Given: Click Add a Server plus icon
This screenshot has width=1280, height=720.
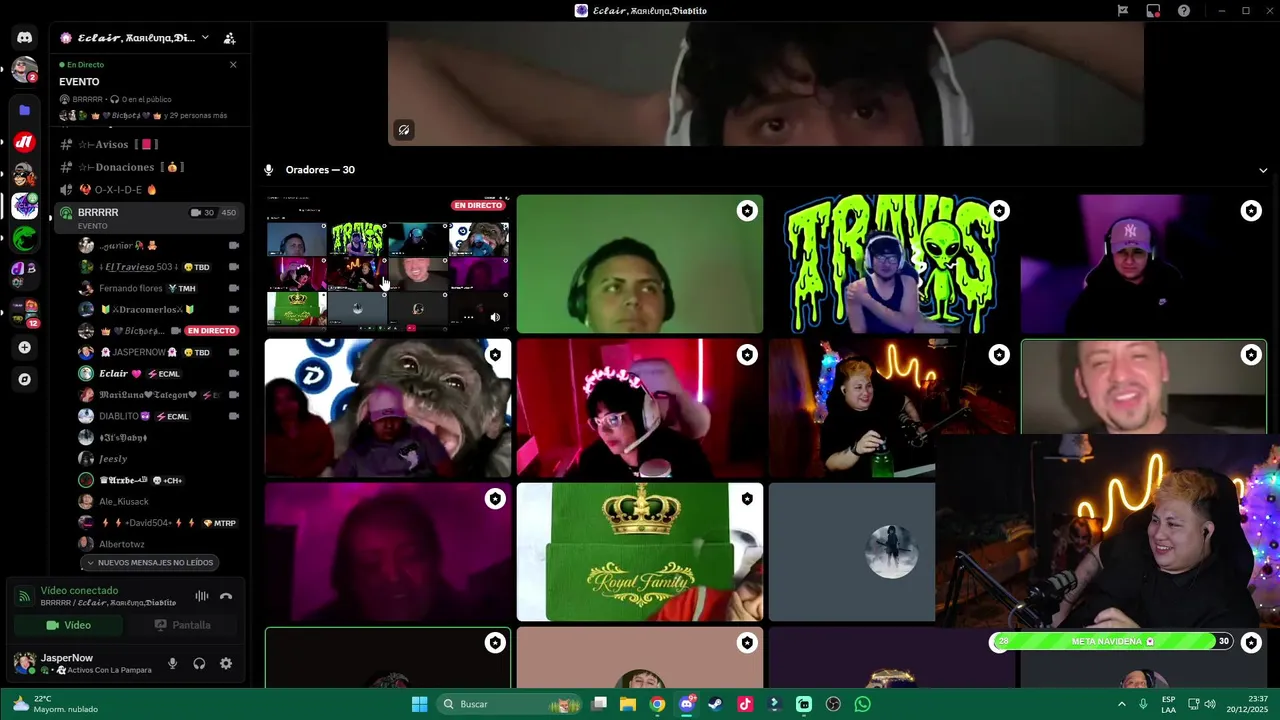Looking at the screenshot, I should click(x=24, y=347).
